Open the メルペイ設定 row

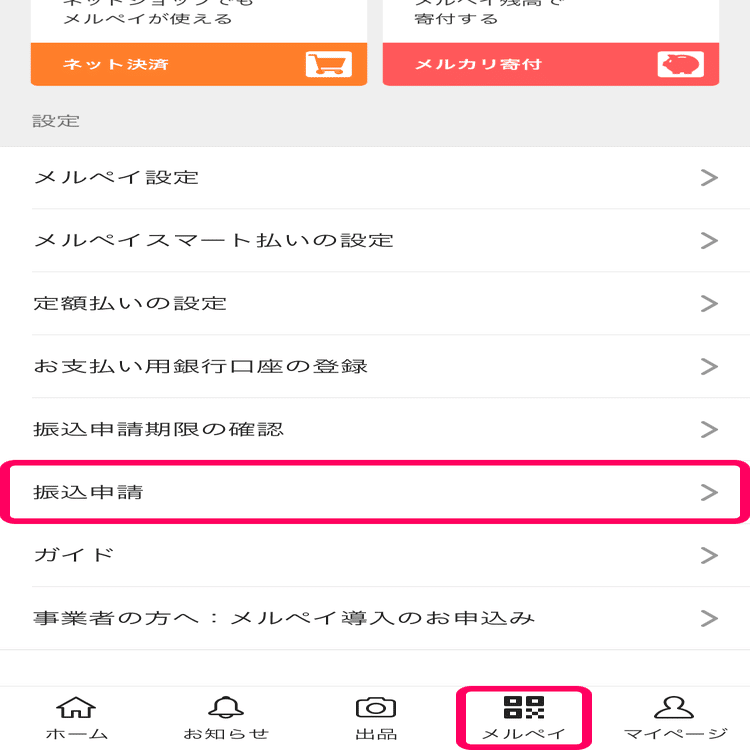[375, 177]
